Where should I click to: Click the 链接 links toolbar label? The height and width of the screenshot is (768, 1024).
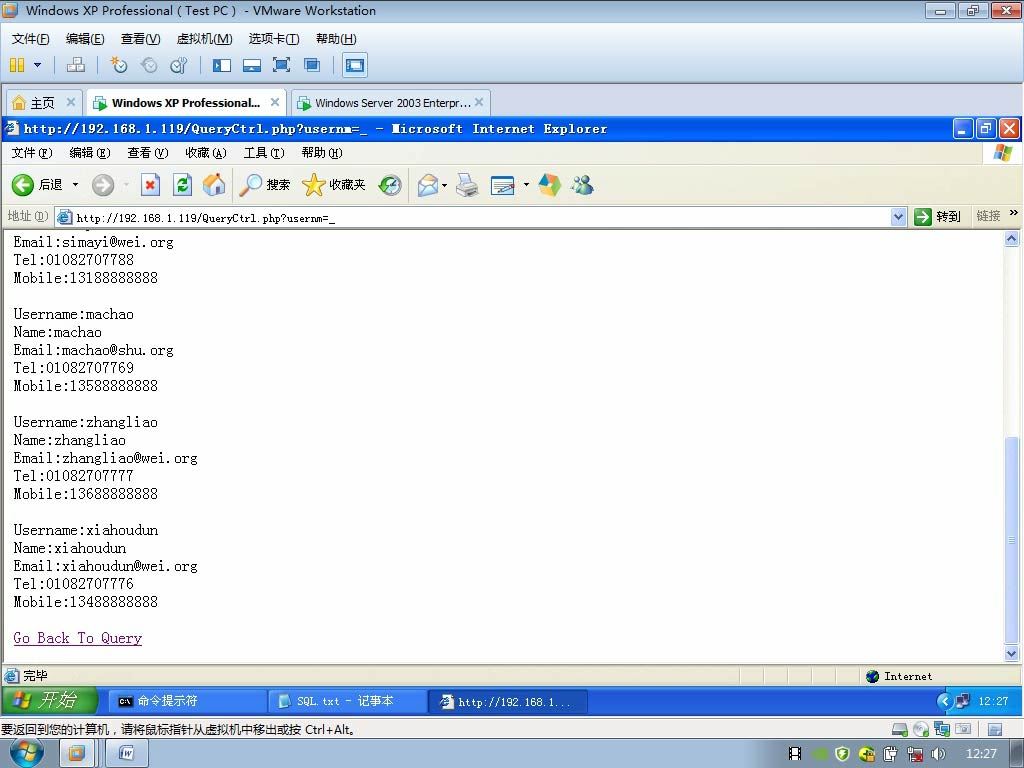(x=988, y=216)
